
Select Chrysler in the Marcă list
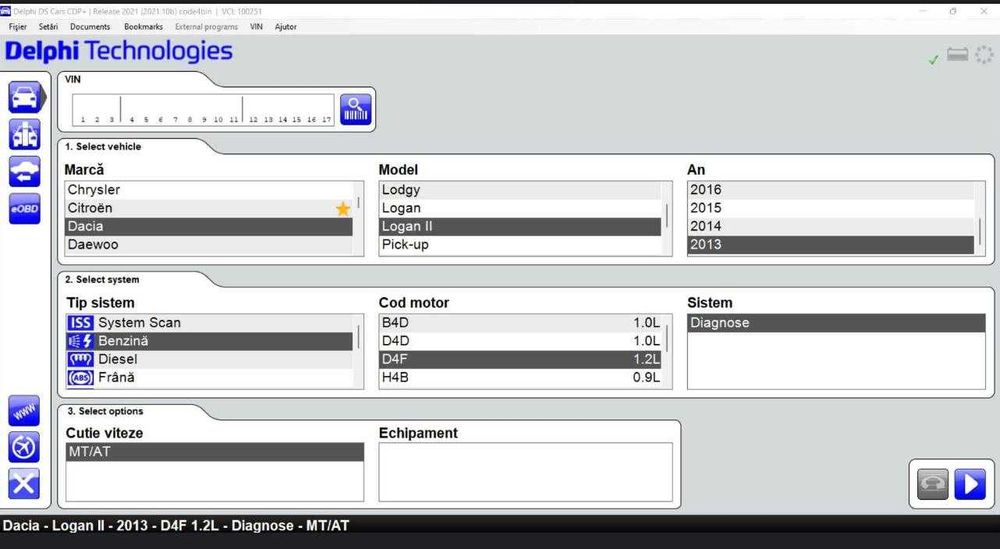coord(209,190)
